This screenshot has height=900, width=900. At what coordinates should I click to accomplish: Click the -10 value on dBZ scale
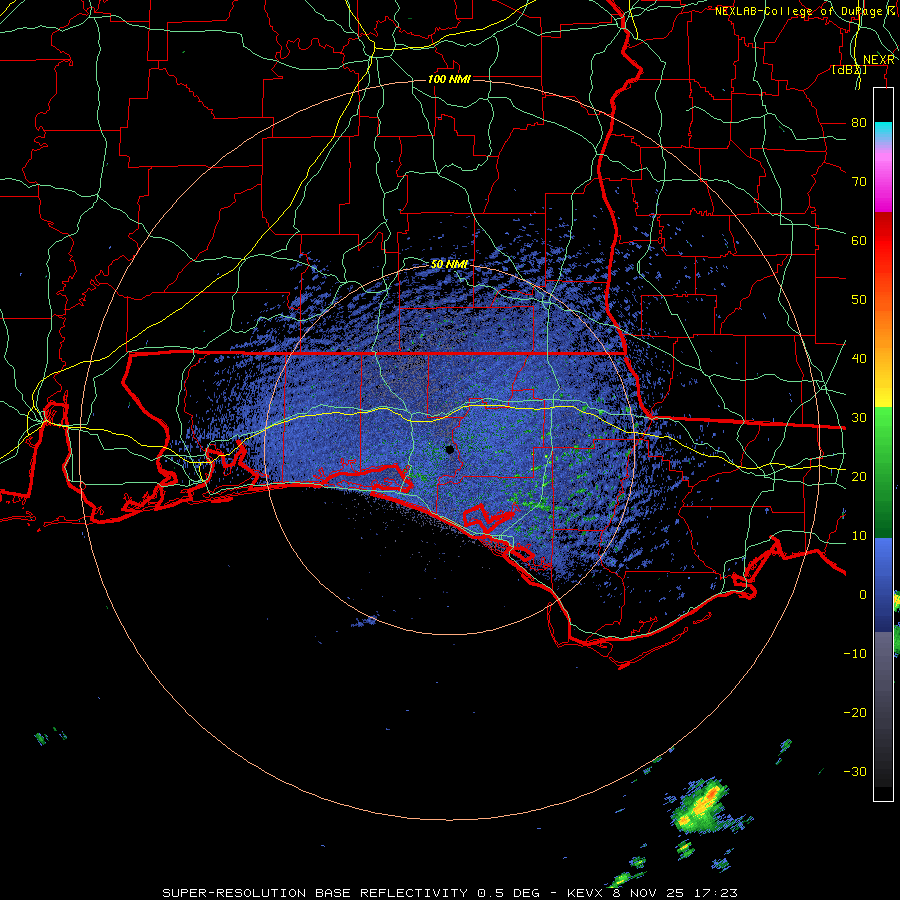pos(855,653)
